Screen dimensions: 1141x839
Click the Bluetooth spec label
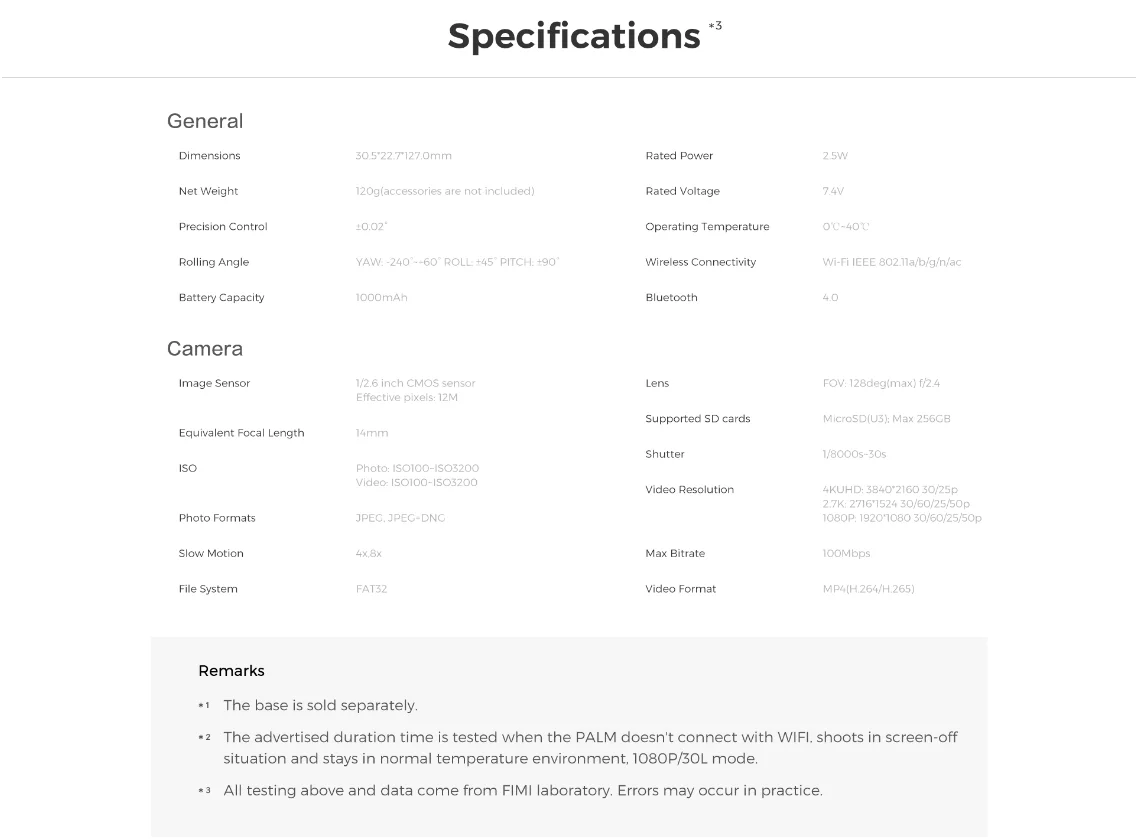pyautogui.click(x=671, y=298)
